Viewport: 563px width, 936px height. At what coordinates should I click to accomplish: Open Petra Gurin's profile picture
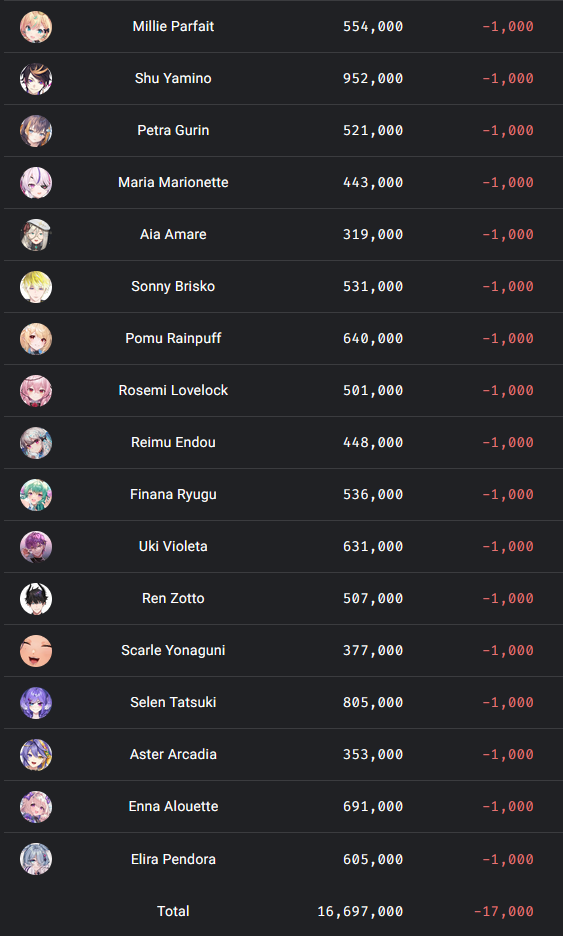[36, 131]
